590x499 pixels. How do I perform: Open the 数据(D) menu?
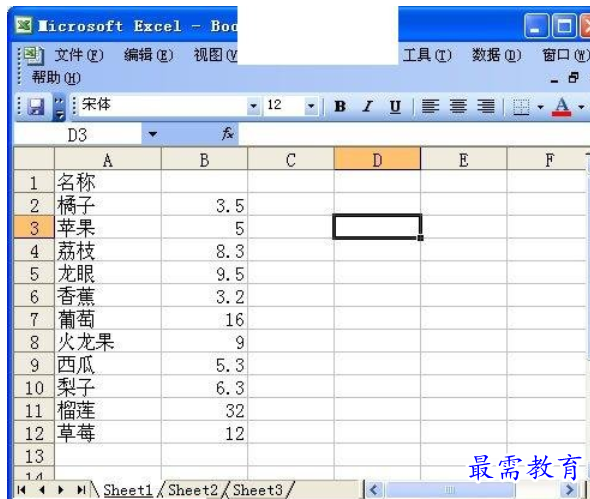[497, 56]
